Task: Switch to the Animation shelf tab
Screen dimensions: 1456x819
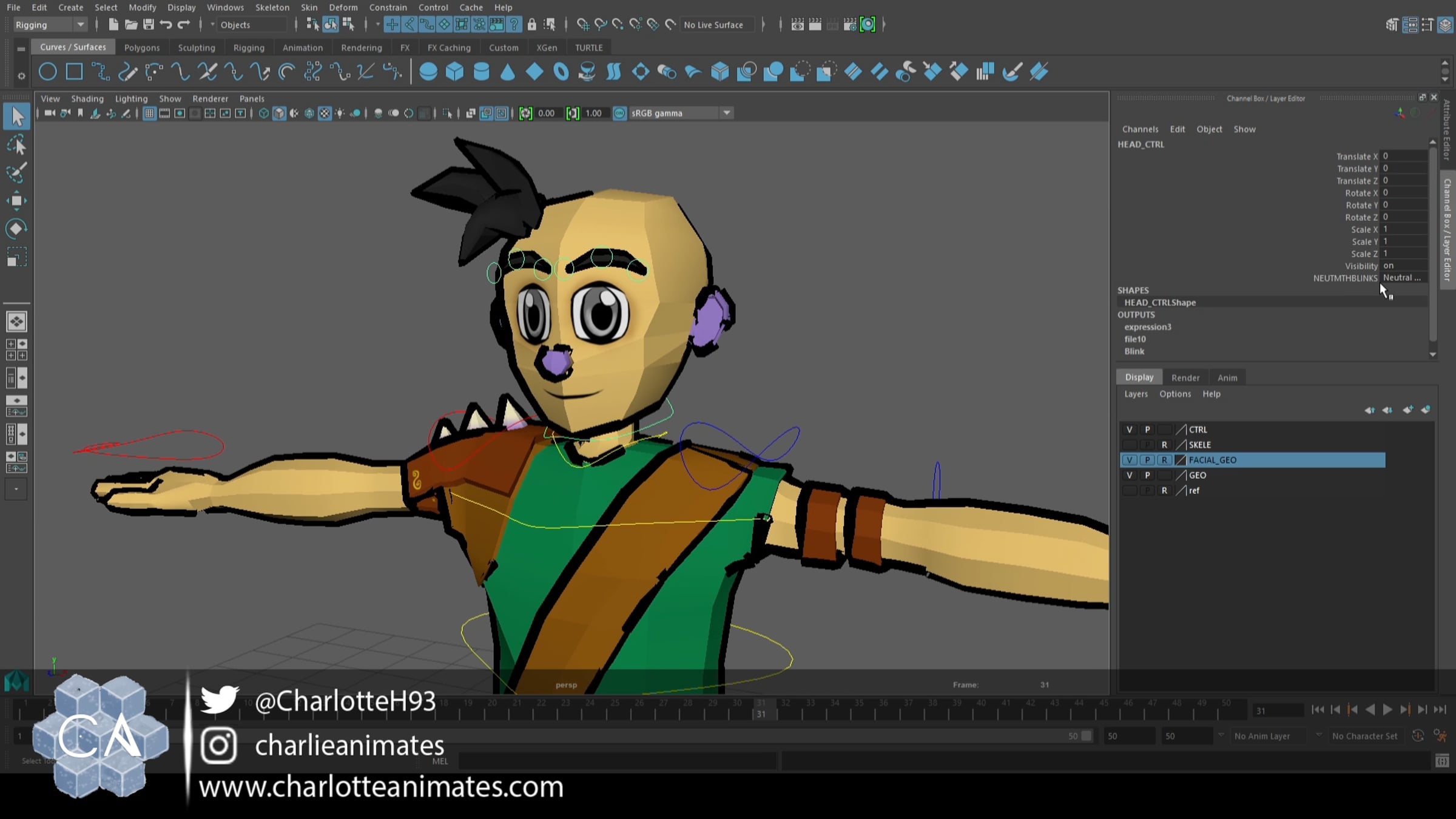Action: click(x=302, y=47)
